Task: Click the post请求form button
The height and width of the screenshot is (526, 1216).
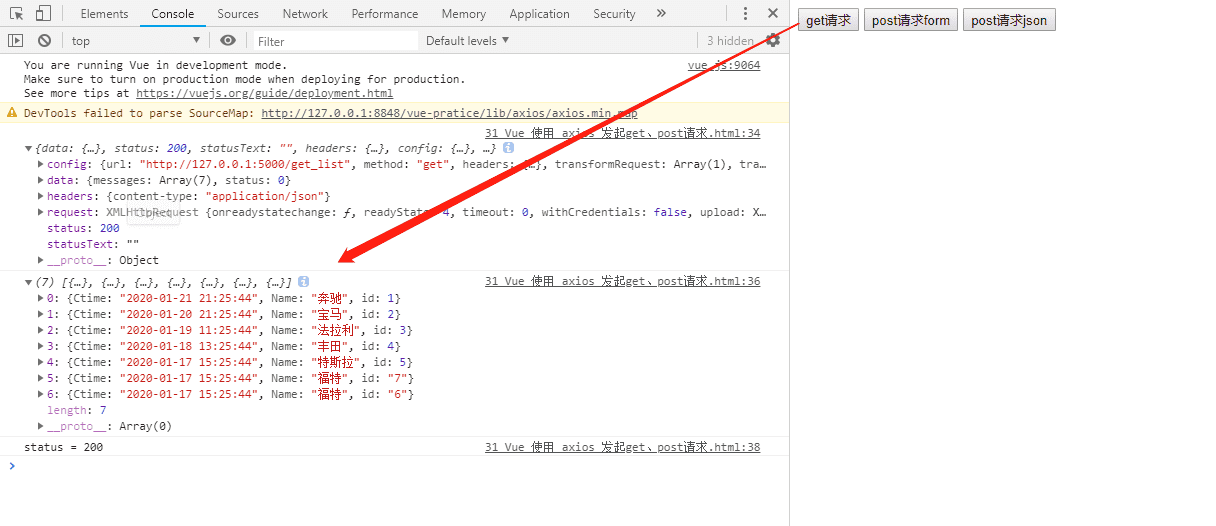Action: tap(911, 20)
